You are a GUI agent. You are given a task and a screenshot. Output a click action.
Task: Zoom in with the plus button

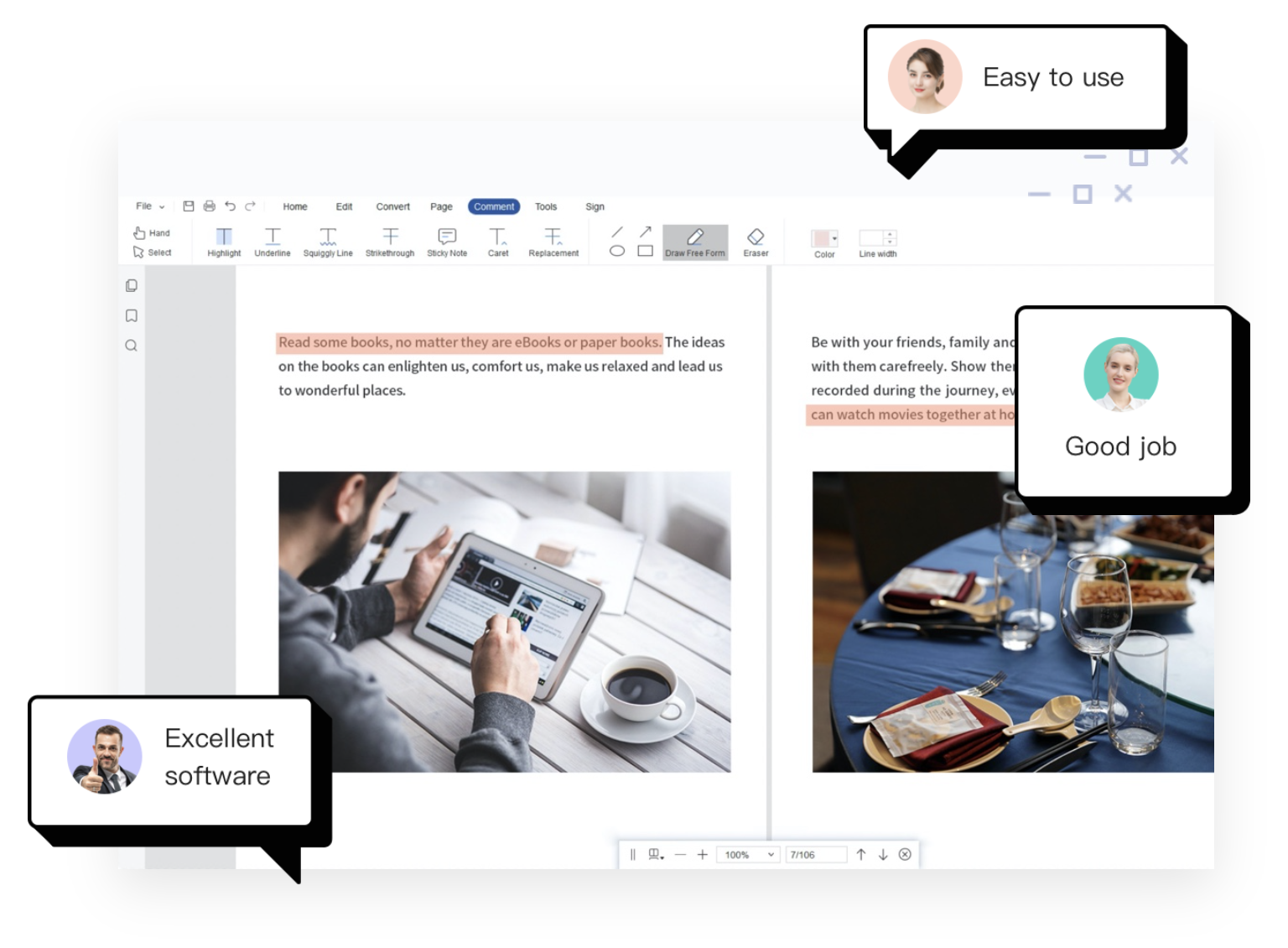point(703,855)
